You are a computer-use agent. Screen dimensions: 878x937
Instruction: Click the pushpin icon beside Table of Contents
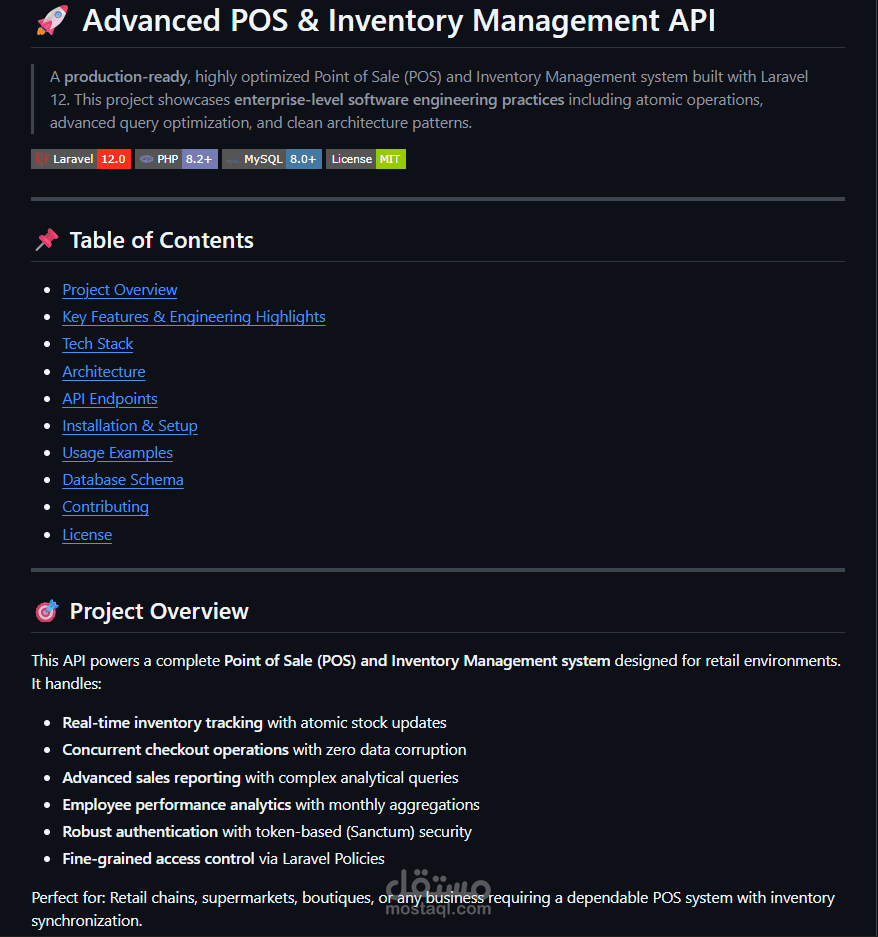pos(47,240)
